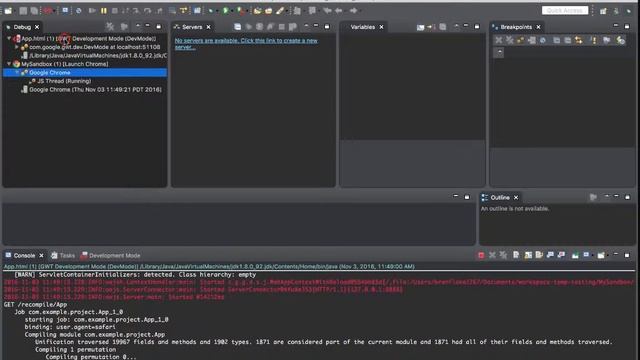This screenshot has width=640, height=360.
Task: Open View Menu chevron in Servers view
Action: coord(306,26)
